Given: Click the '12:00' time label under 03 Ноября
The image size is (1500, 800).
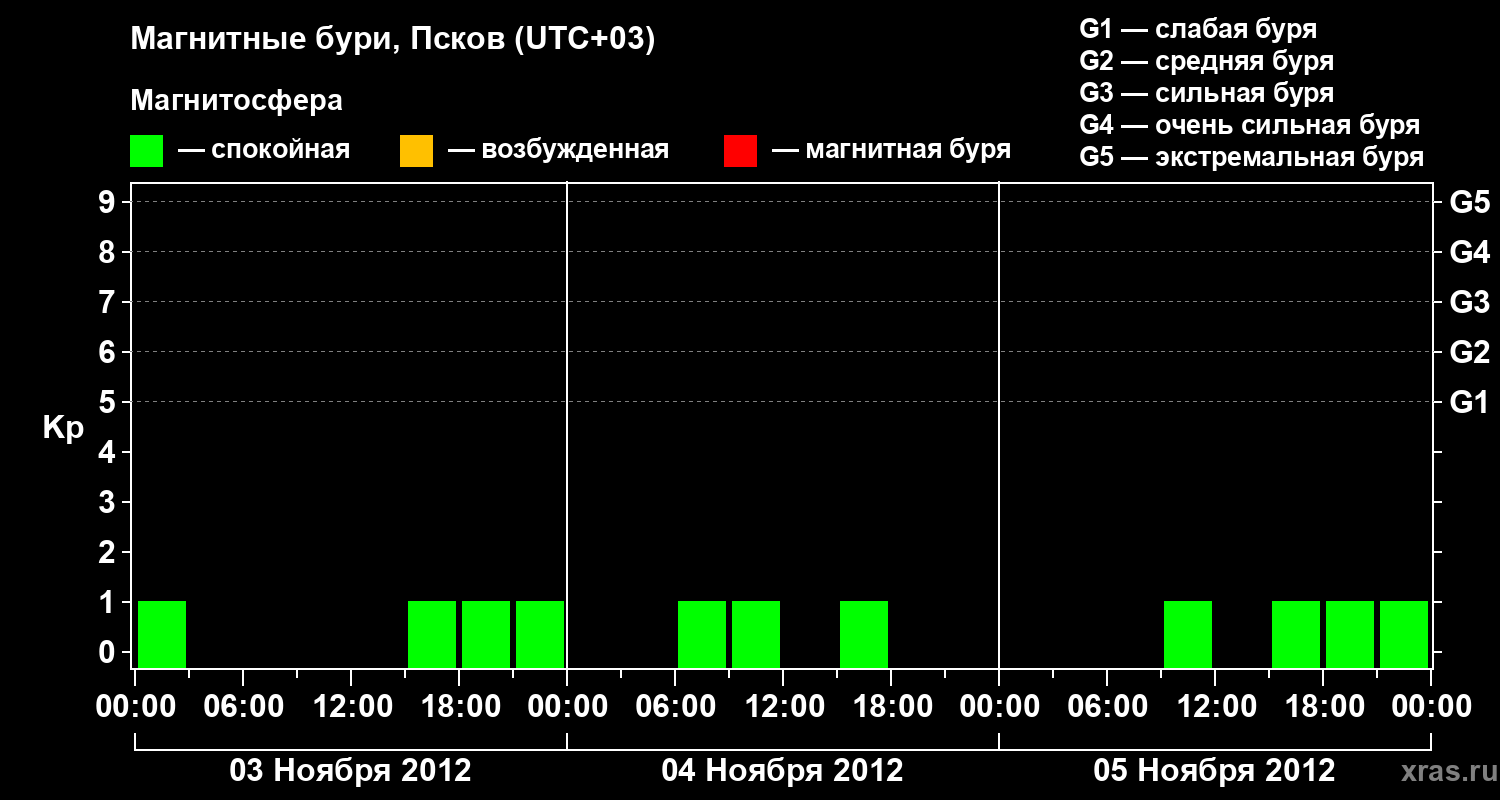Looking at the screenshot, I should tap(351, 707).
